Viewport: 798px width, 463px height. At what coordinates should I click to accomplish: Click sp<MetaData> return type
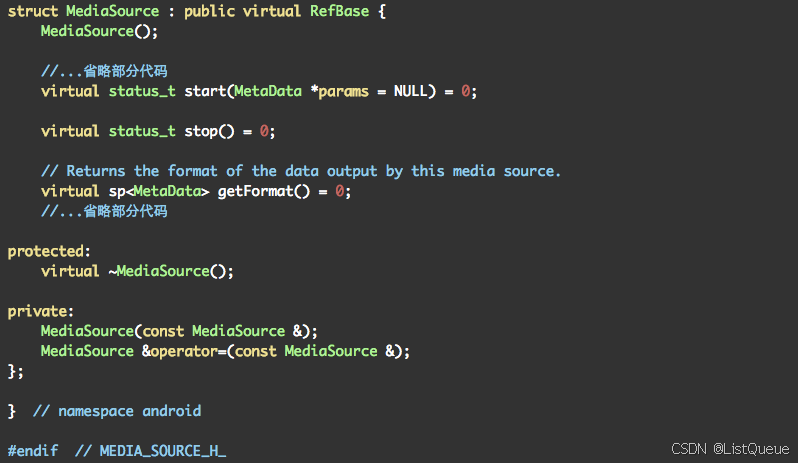click(x=159, y=191)
